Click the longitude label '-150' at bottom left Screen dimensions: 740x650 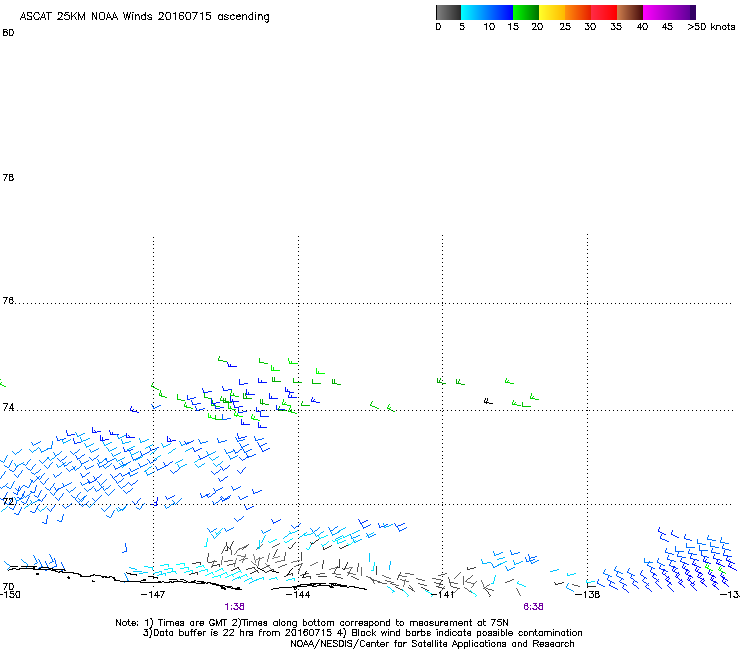coord(10,595)
